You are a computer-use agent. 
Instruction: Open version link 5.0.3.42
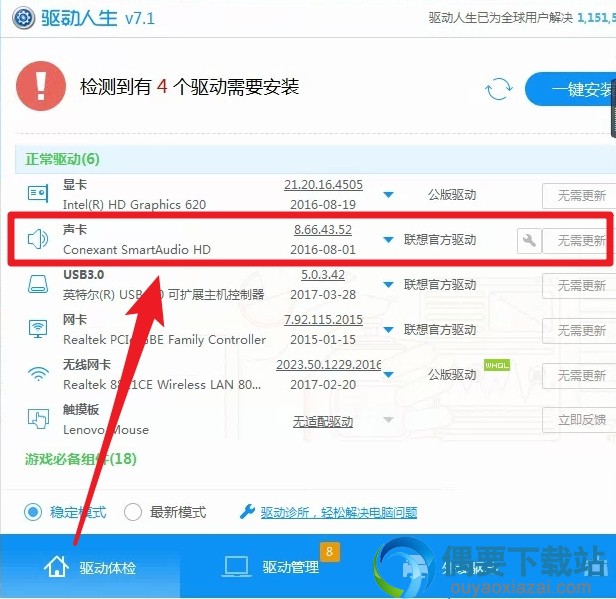(x=323, y=275)
